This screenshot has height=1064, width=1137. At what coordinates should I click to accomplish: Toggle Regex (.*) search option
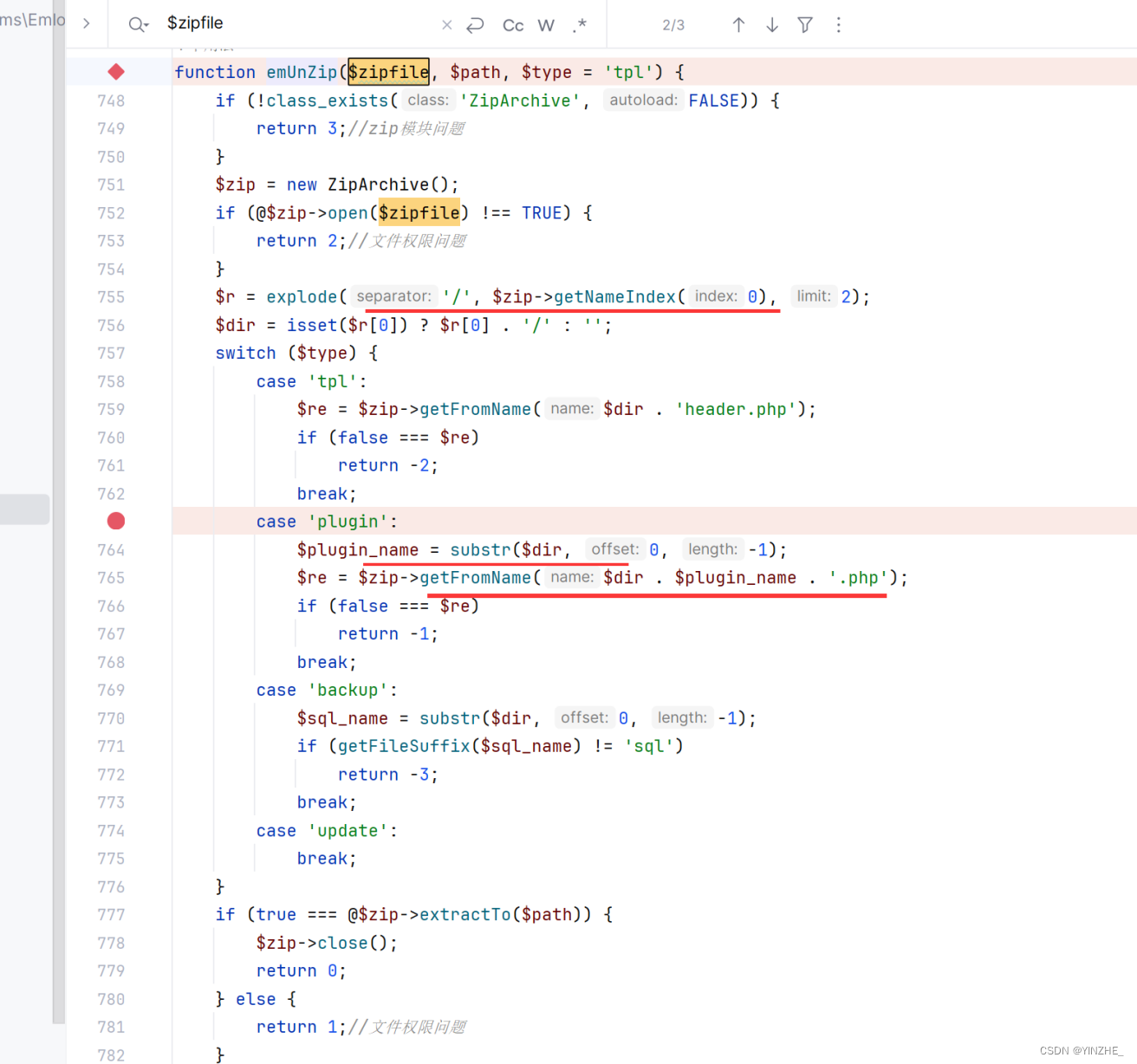pyautogui.click(x=580, y=25)
